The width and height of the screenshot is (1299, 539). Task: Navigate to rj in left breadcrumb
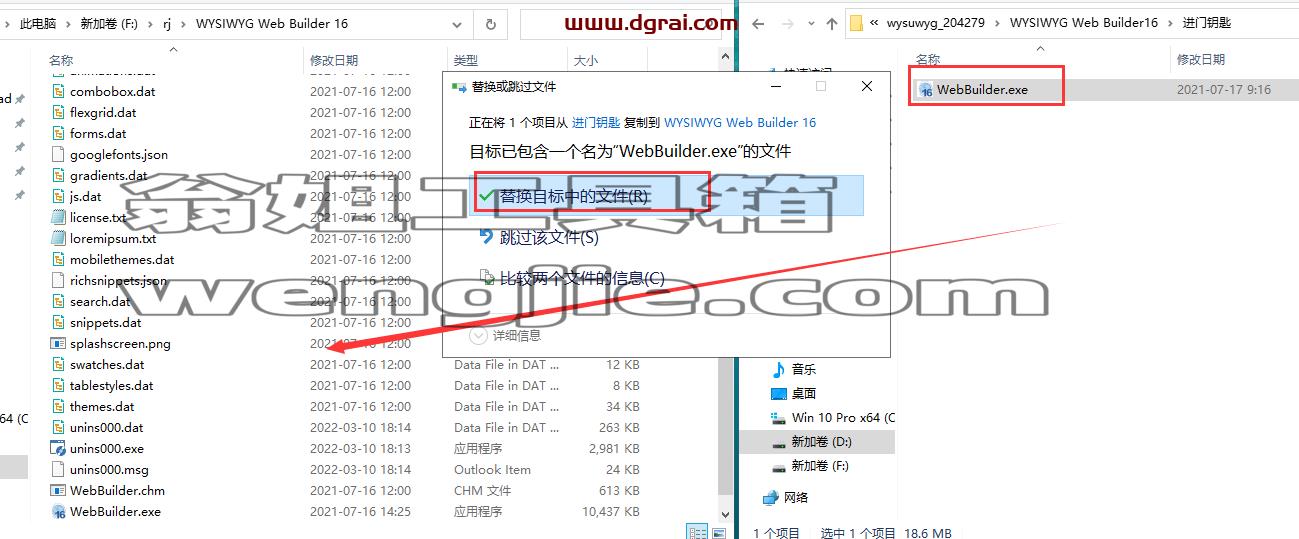[167, 24]
